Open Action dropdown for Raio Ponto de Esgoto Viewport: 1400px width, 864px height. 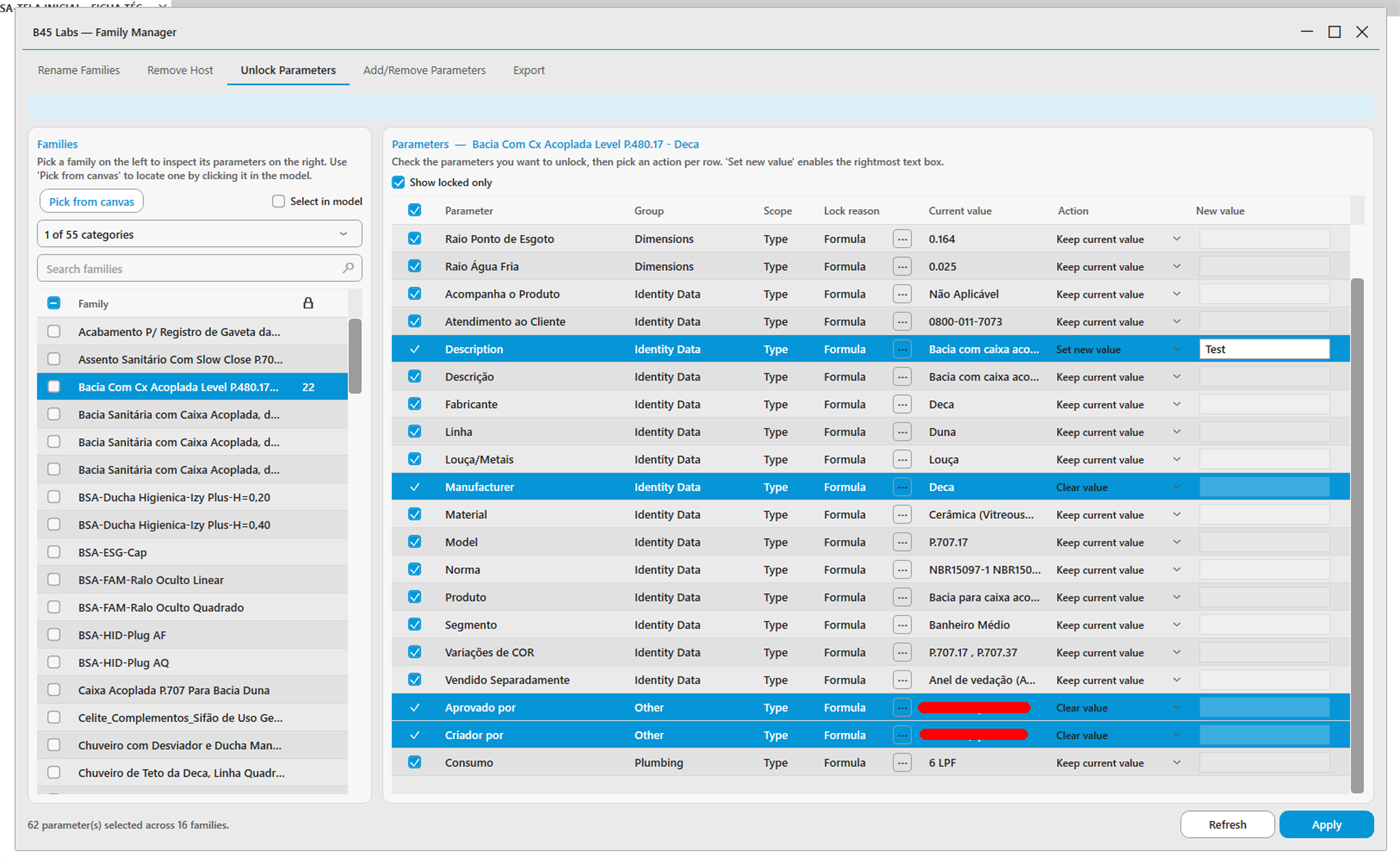click(x=1120, y=239)
